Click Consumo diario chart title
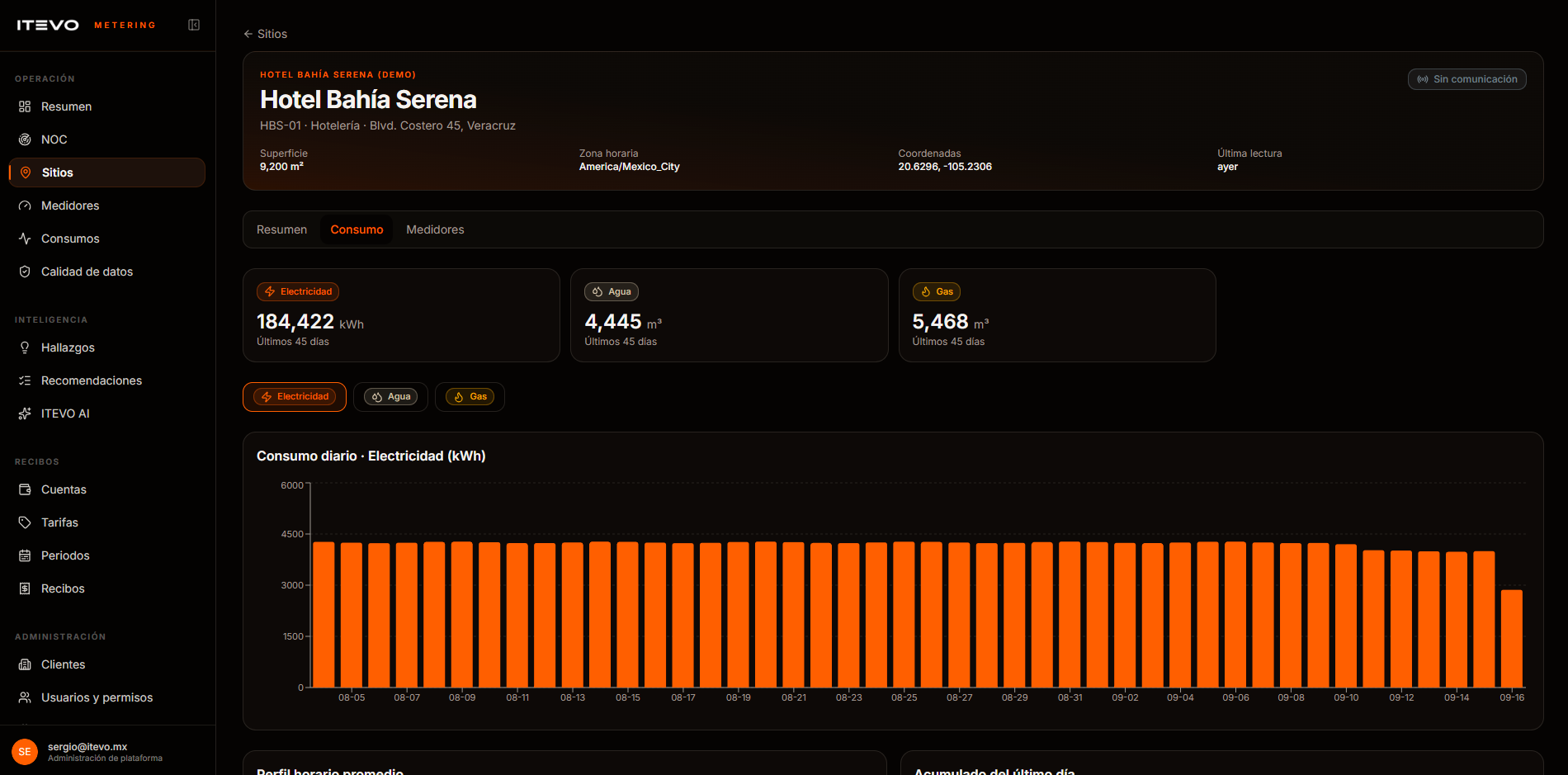 click(x=371, y=456)
